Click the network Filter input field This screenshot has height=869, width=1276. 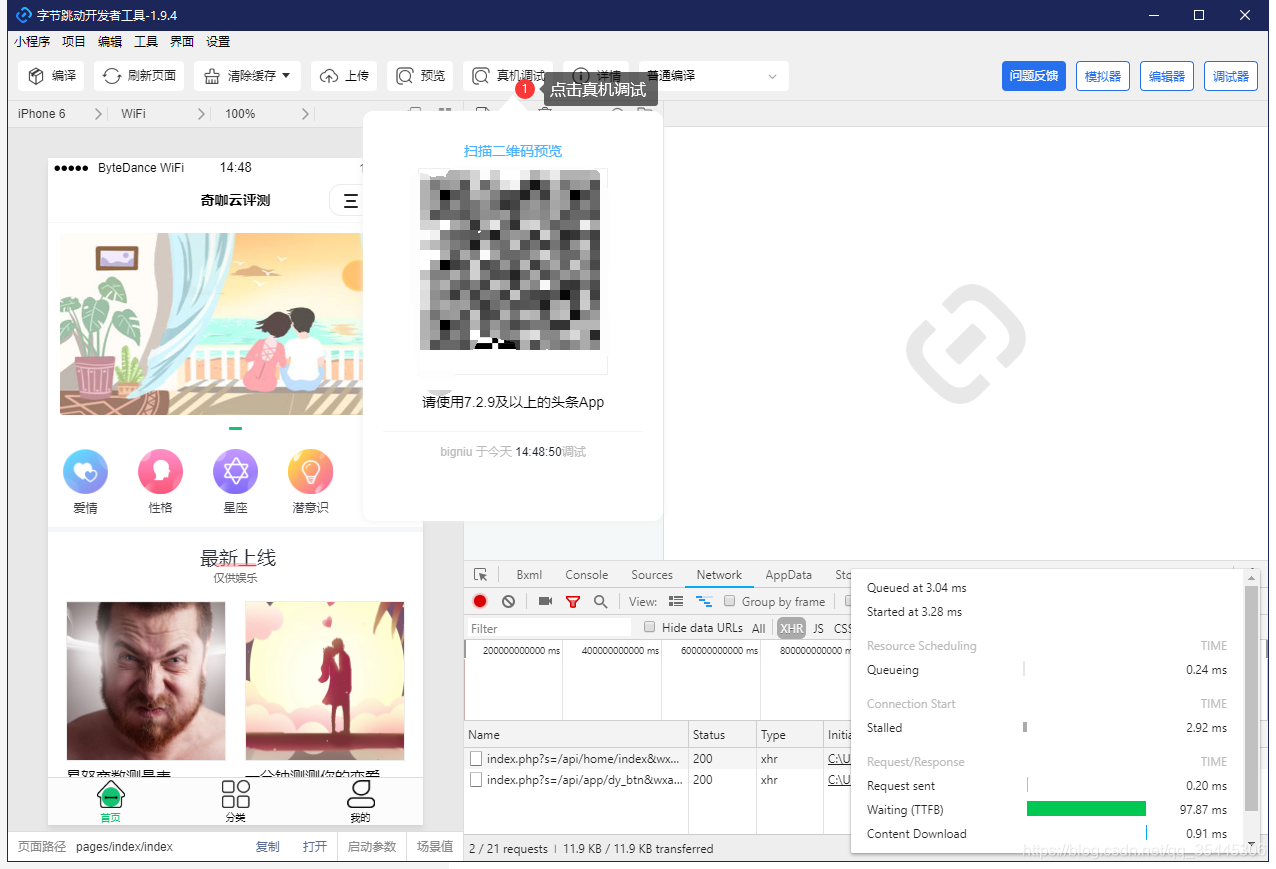pyautogui.click(x=549, y=628)
